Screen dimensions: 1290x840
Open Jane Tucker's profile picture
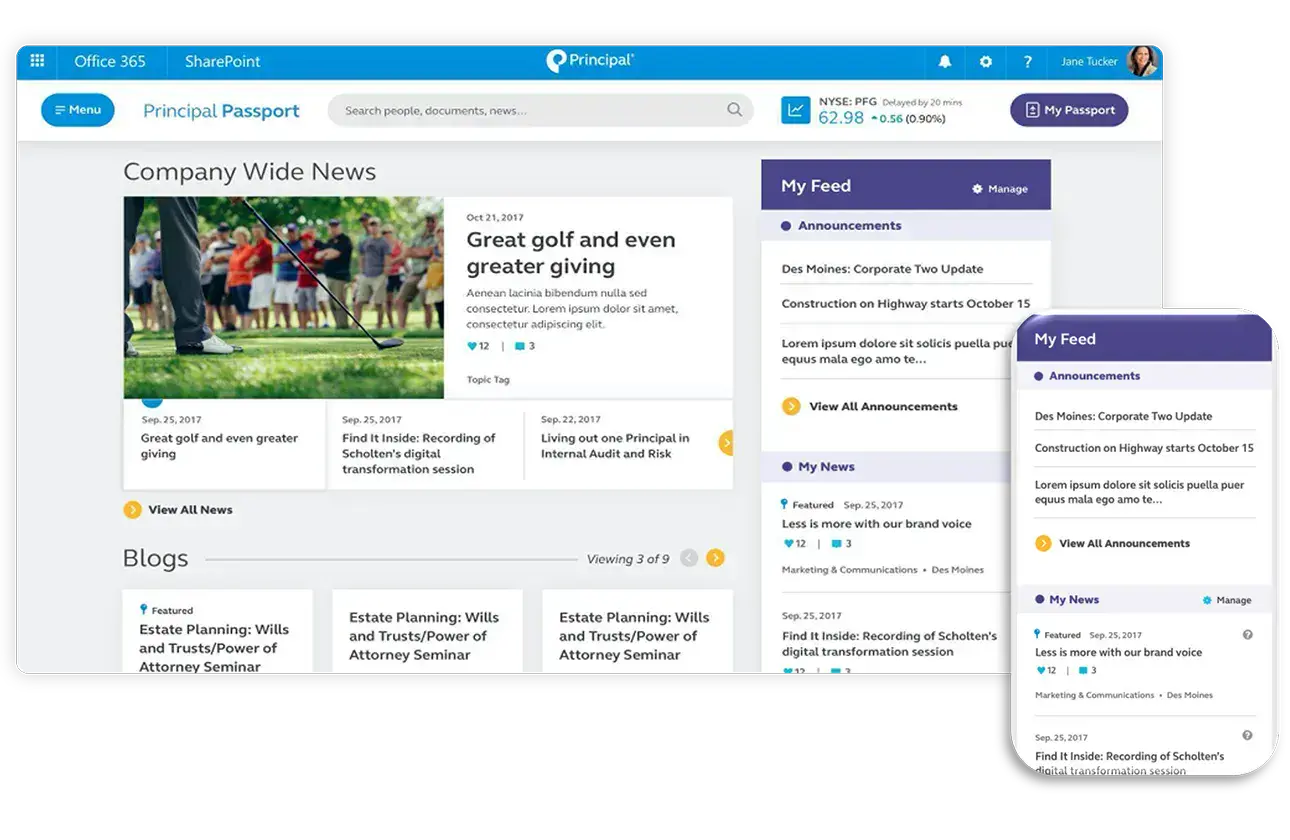[1143, 61]
